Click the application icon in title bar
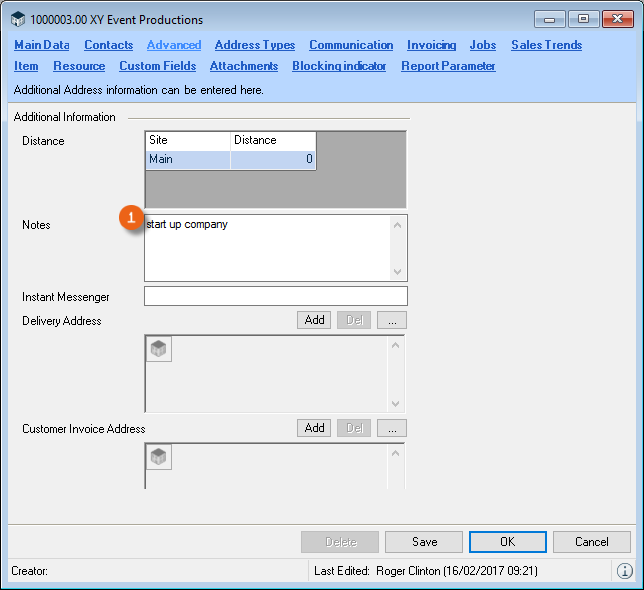 point(18,19)
